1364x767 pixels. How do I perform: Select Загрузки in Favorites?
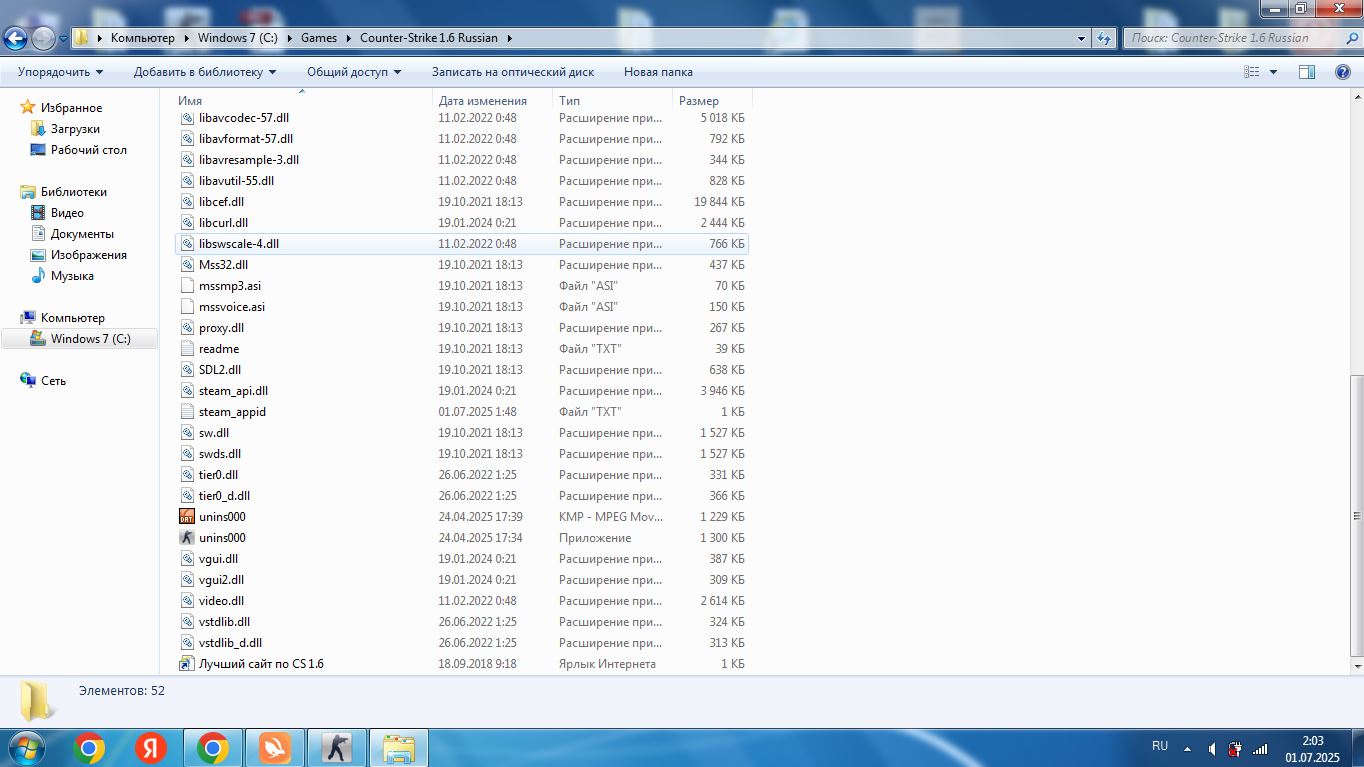point(75,129)
